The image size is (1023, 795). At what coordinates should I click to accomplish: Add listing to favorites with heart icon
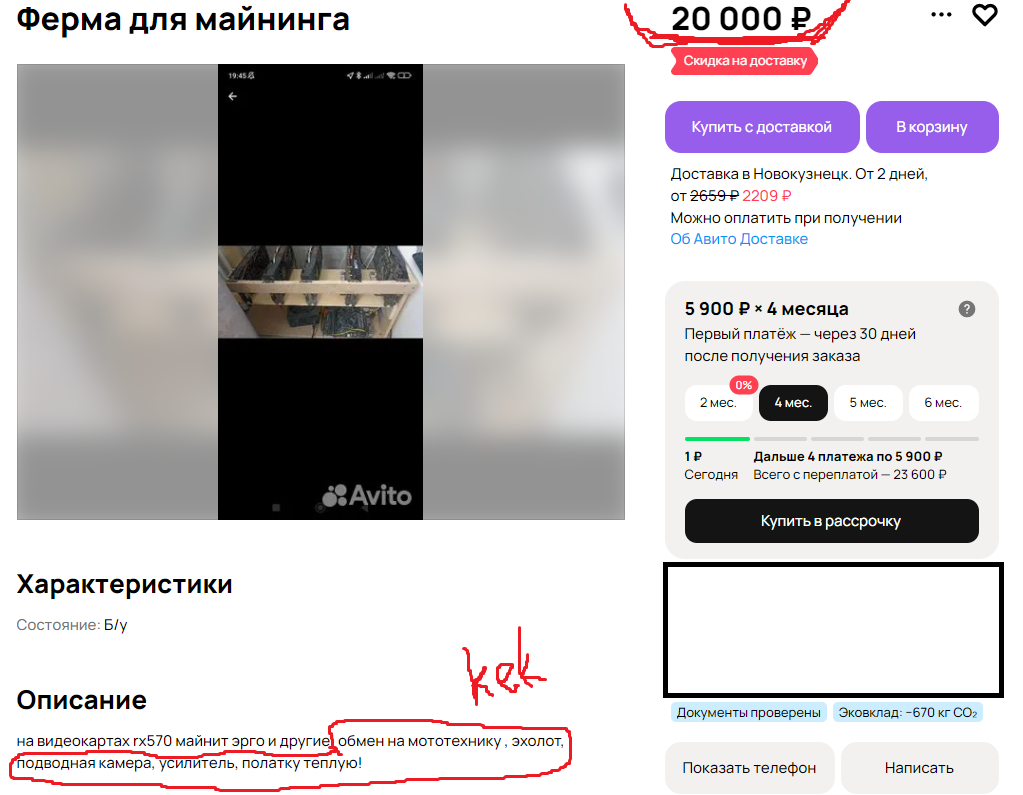pos(985,15)
